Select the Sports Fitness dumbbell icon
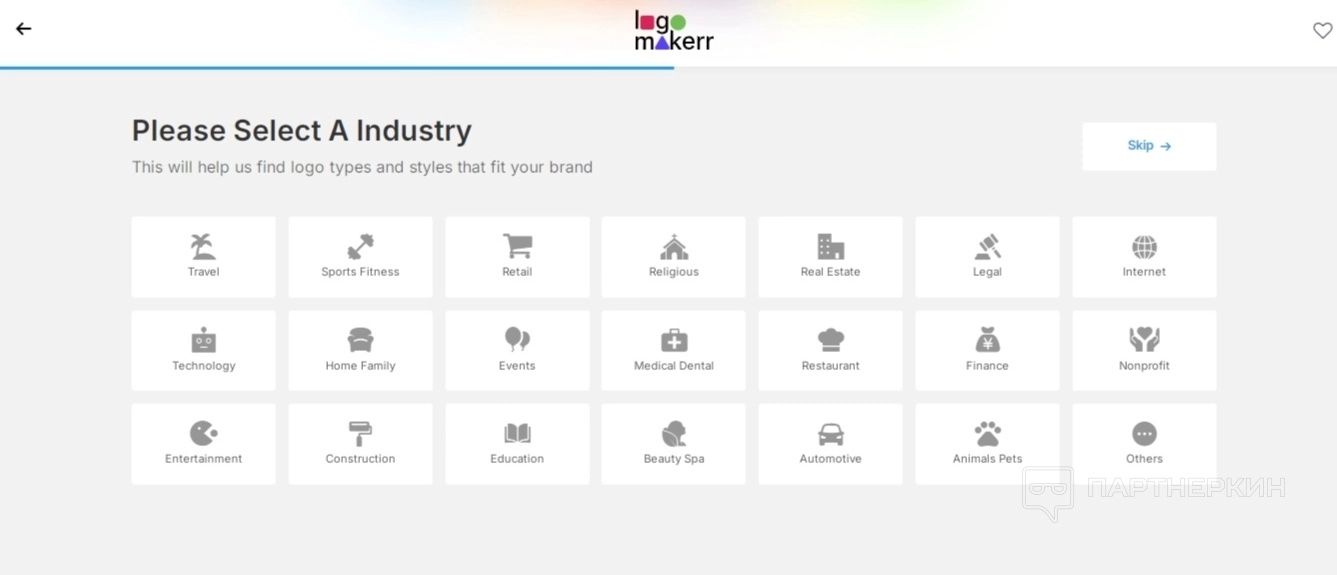 coord(360,246)
